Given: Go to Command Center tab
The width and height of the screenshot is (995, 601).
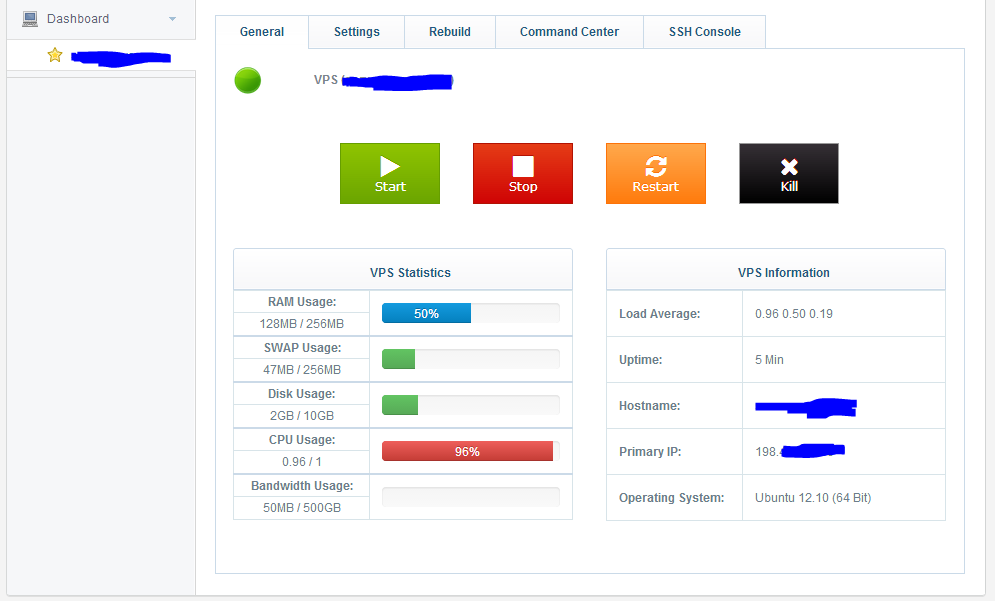Looking at the screenshot, I should point(569,32).
